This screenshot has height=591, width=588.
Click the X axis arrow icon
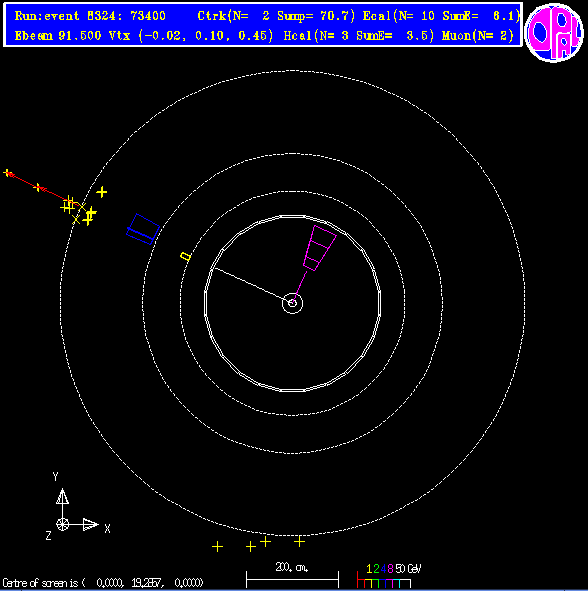pyautogui.click(x=90, y=524)
